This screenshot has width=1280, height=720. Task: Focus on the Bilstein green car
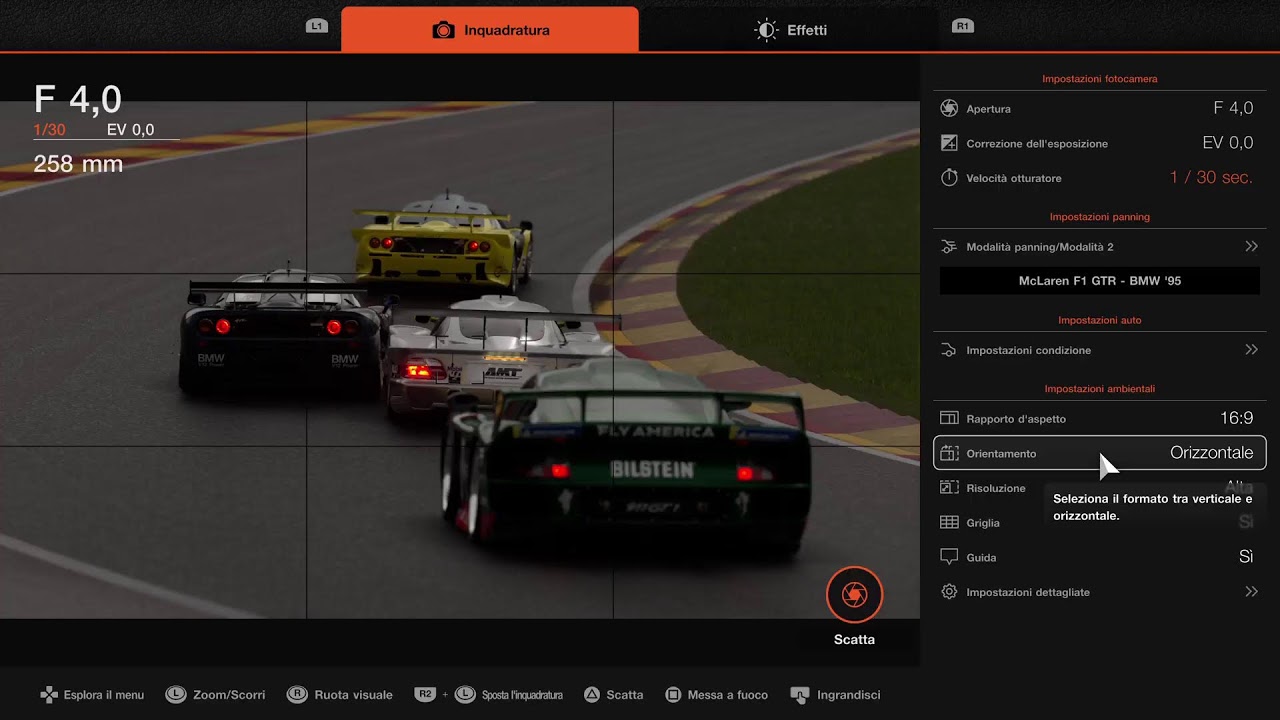coord(627,460)
